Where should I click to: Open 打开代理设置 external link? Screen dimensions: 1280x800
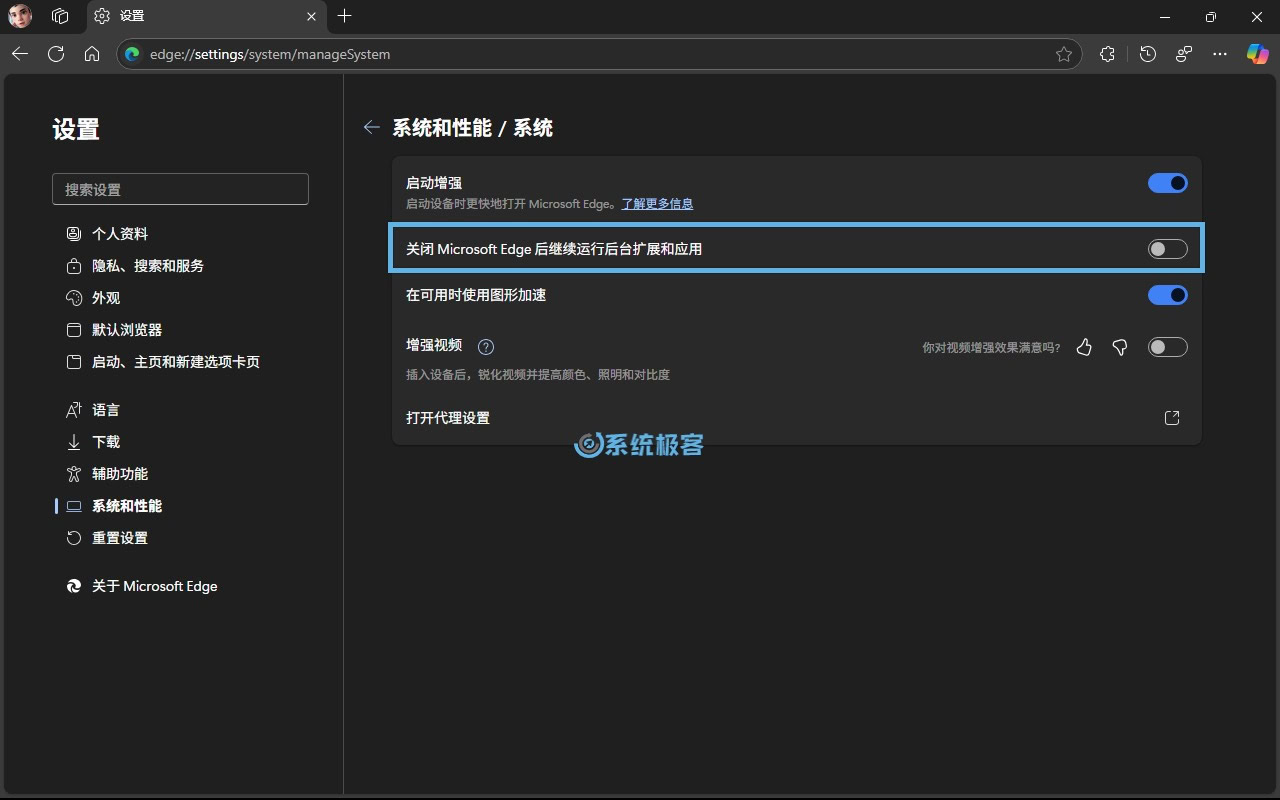[x=1172, y=418]
